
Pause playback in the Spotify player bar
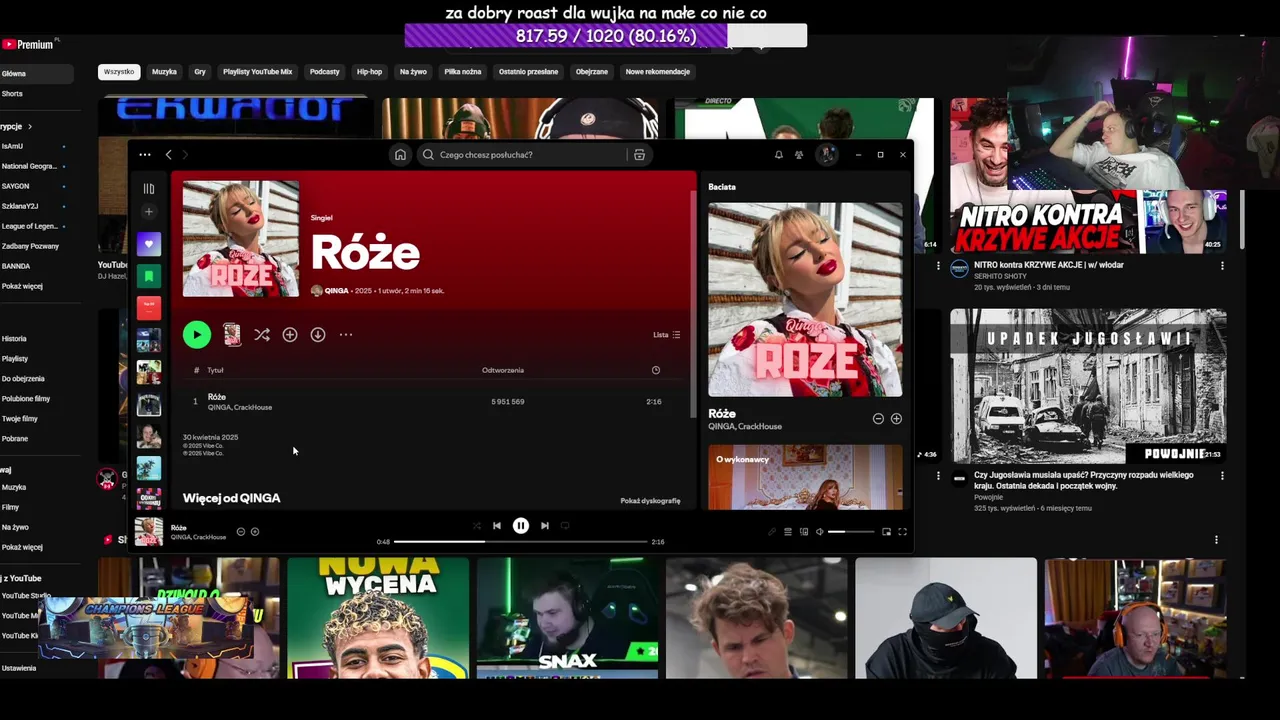coord(521,526)
